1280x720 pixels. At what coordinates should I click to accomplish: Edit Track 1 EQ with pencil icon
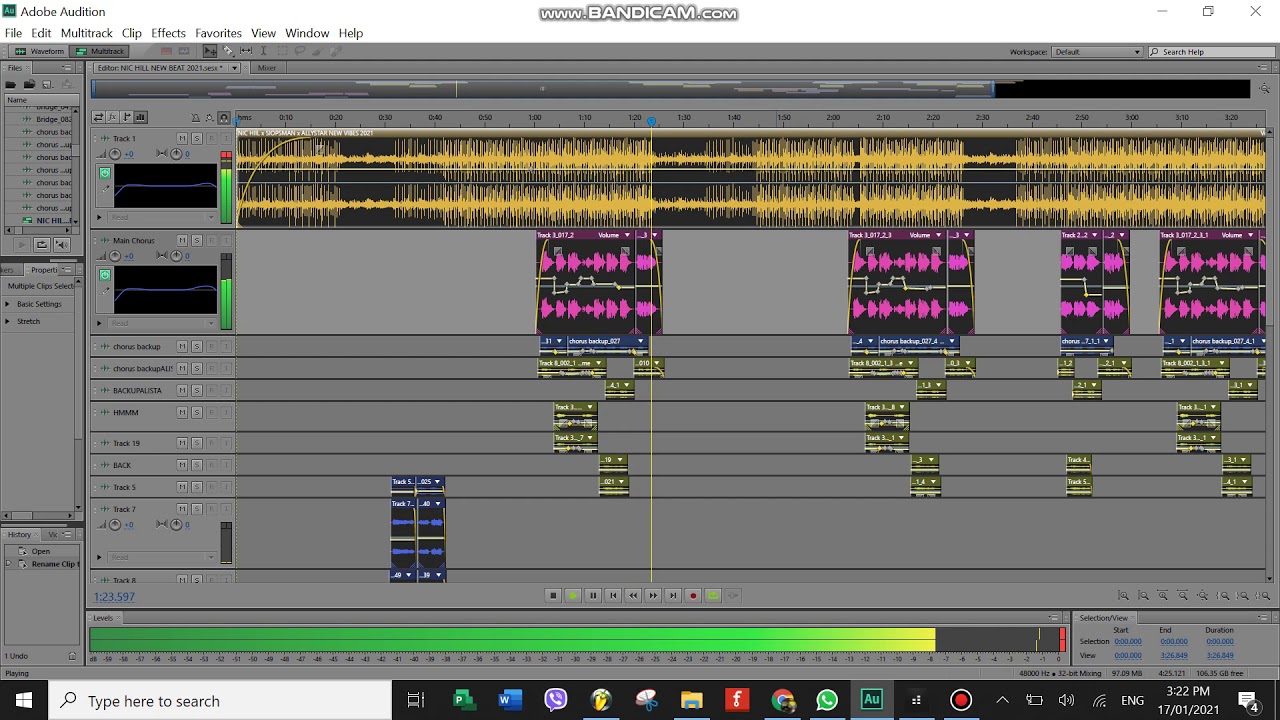105,188
